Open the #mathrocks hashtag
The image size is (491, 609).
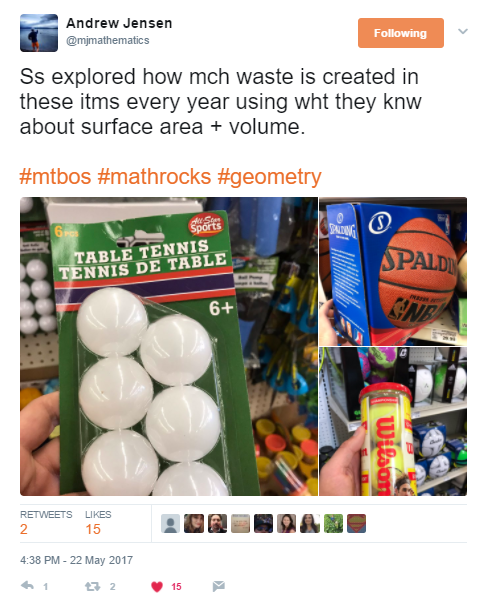click(x=154, y=177)
